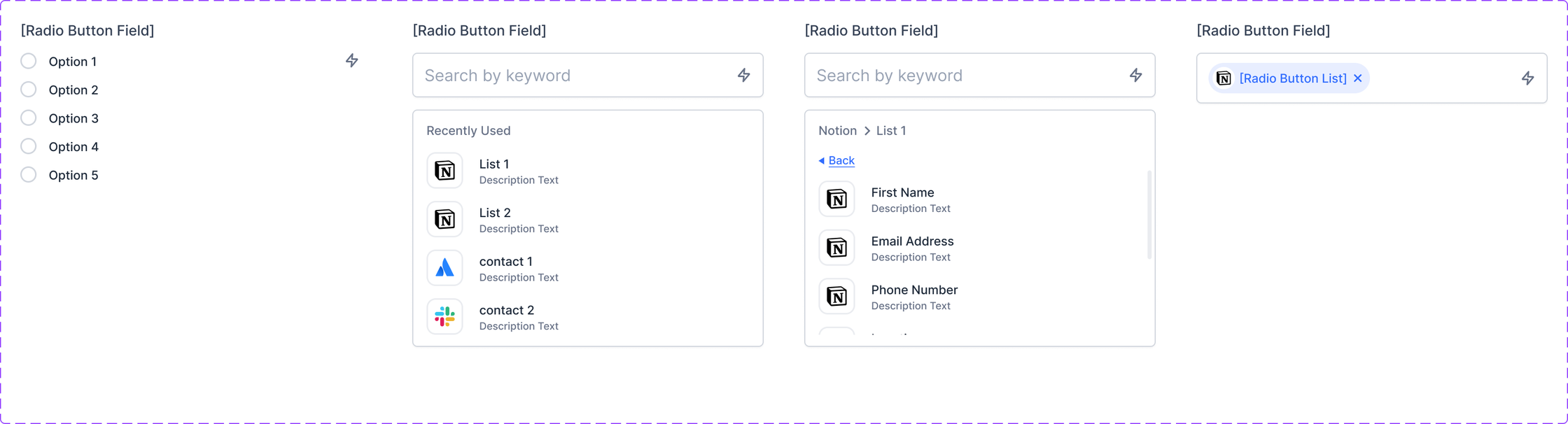Click the Notion icon for List 2
1568x424 pixels.
(x=445, y=219)
